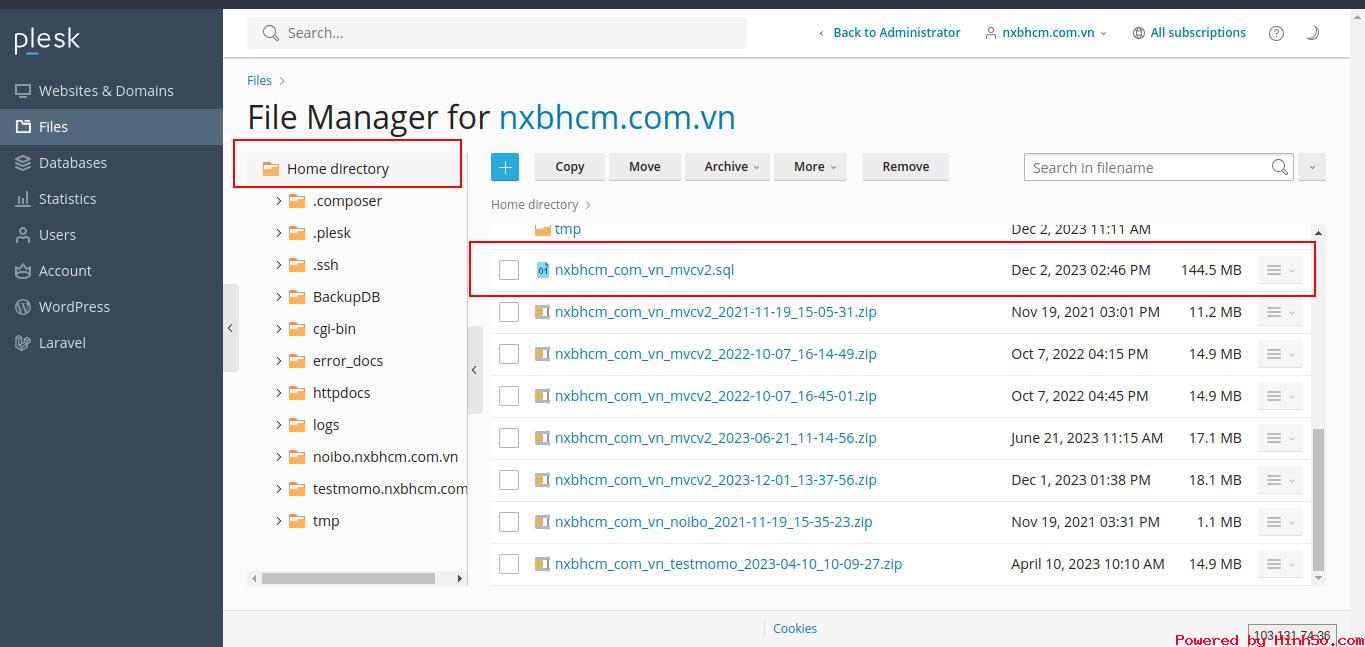This screenshot has height=647, width=1365.
Task: Open the Archive dropdown
Action: pyautogui.click(x=727, y=167)
